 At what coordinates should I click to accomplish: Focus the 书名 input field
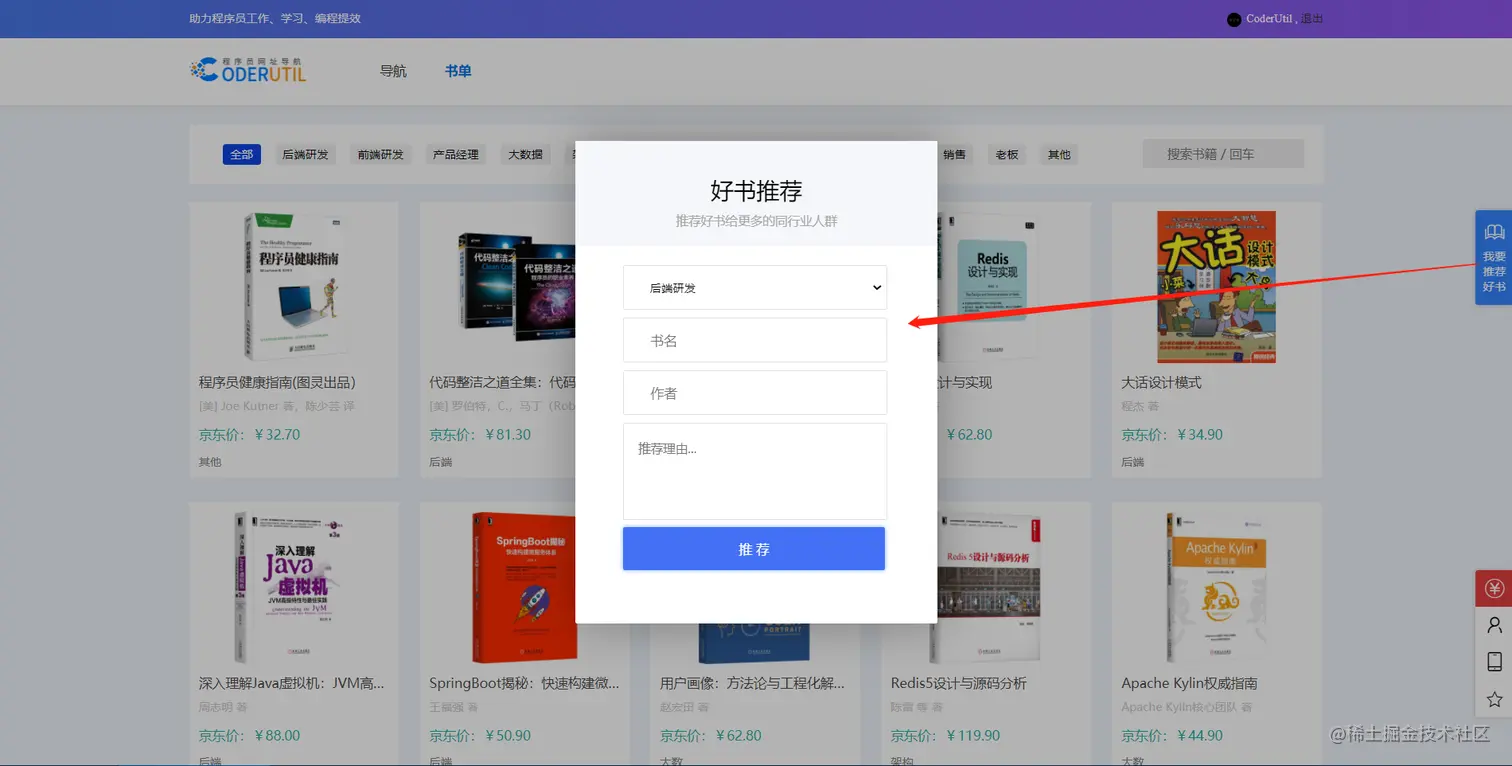click(755, 340)
